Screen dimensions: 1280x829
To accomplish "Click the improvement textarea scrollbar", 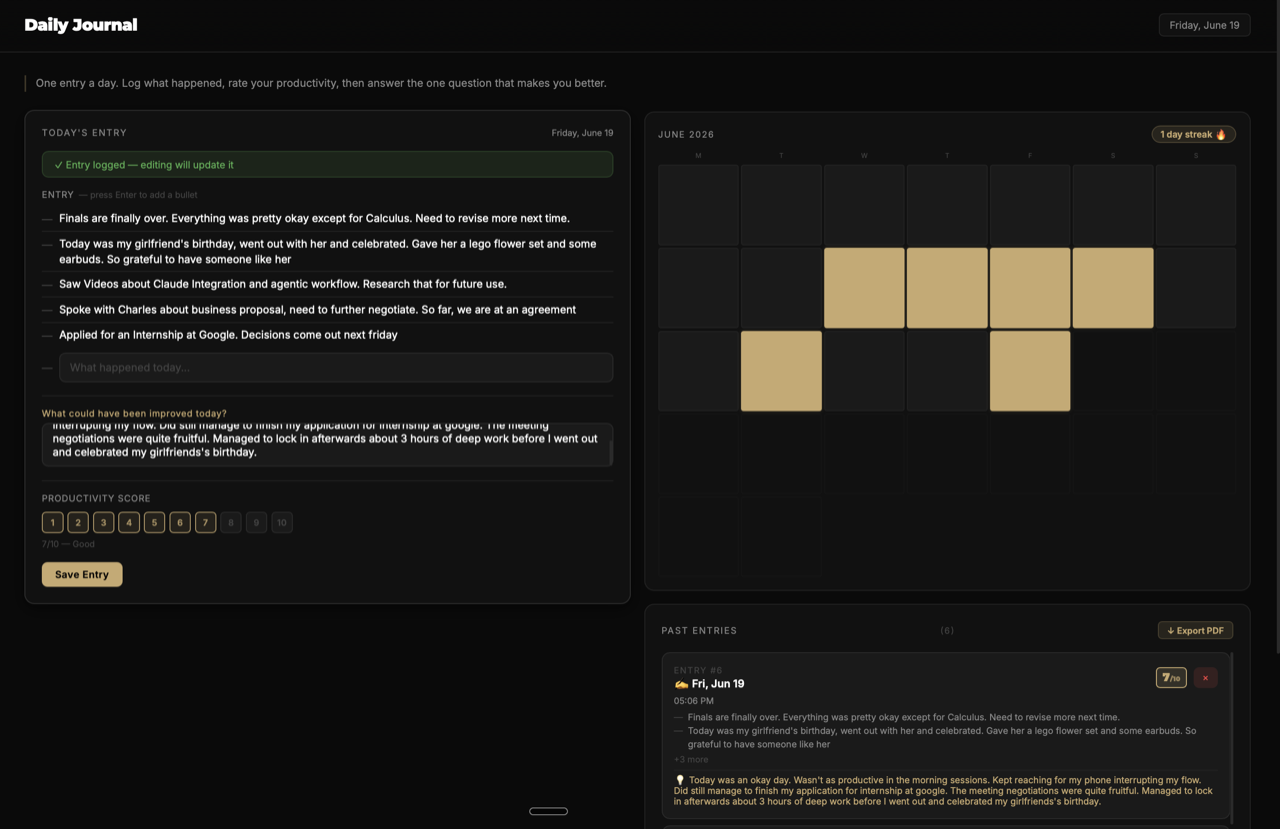I will pos(610,452).
